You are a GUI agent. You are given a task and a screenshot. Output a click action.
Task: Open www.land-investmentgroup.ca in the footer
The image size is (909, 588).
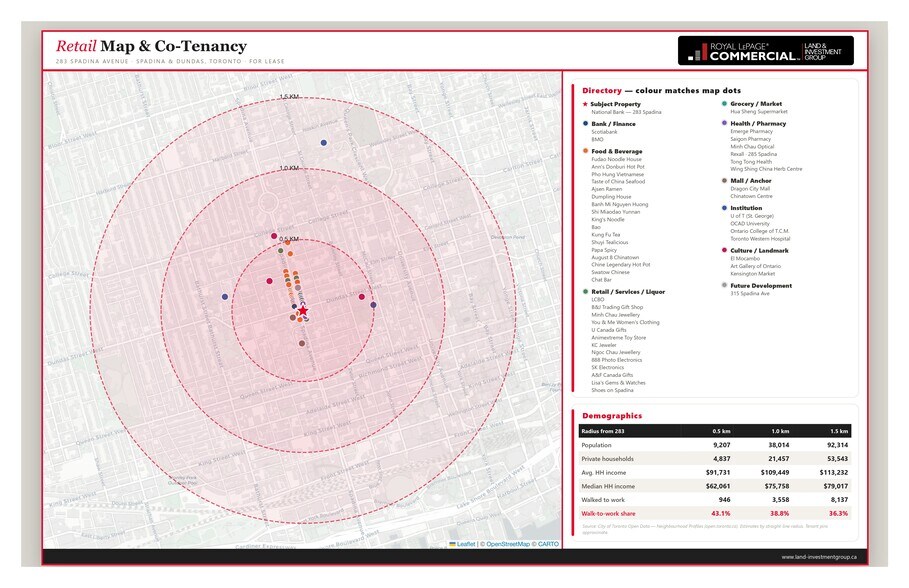[818, 557]
